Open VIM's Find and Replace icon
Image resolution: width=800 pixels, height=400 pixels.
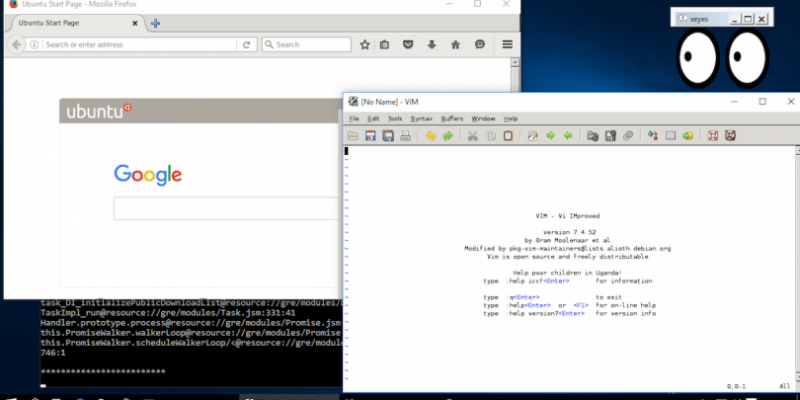[x=533, y=136]
